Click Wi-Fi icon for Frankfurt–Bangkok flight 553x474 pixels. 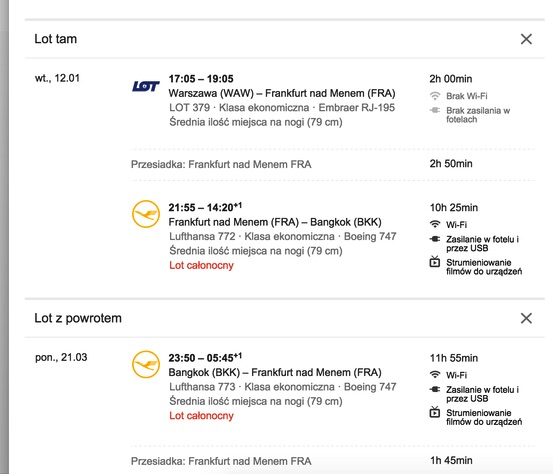pos(435,224)
